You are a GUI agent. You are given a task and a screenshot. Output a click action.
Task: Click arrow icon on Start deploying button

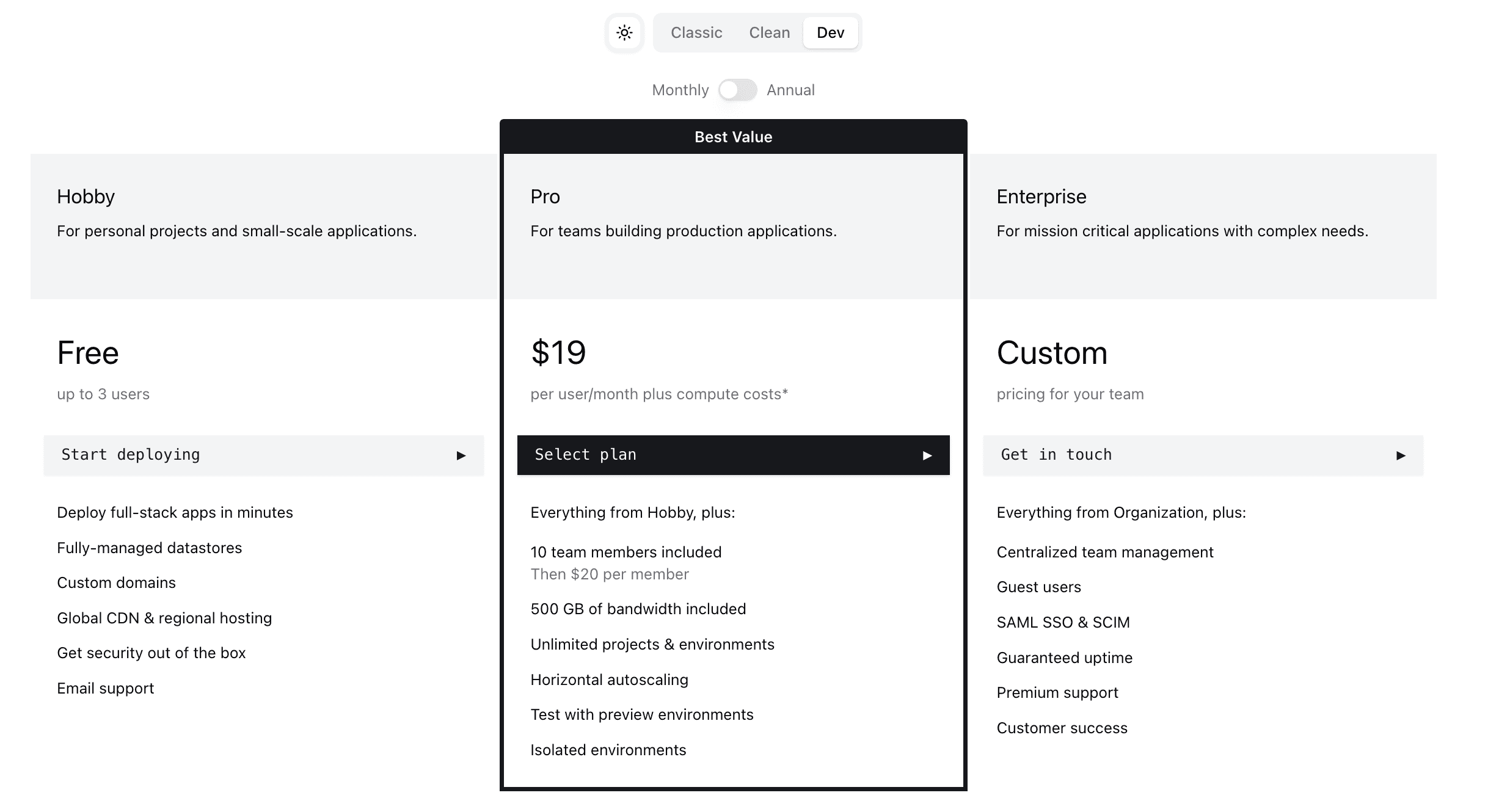(461, 455)
